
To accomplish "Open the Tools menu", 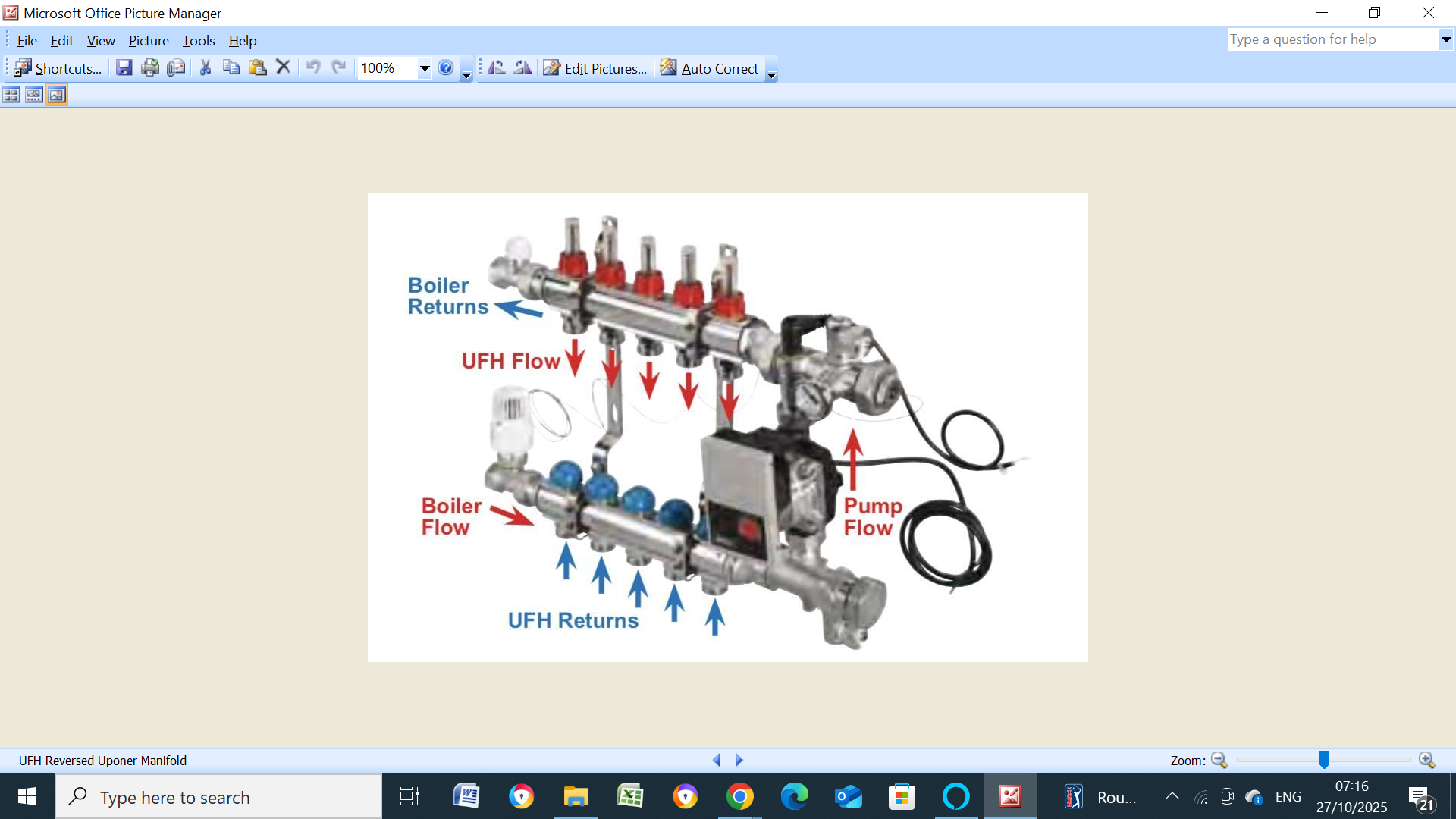I will click(x=199, y=41).
